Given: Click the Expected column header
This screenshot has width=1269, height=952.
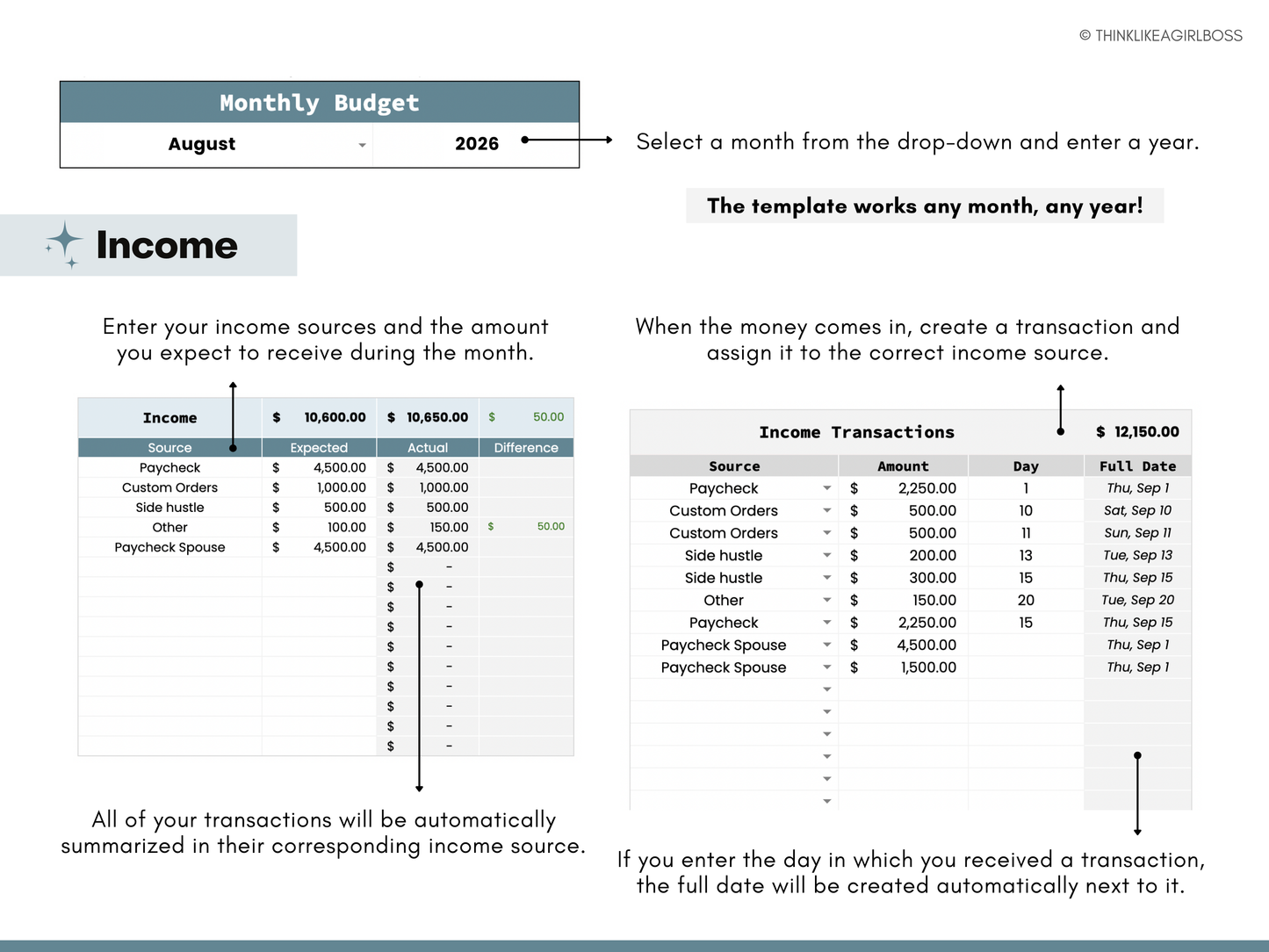Looking at the screenshot, I should pyautogui.click(x=319, y=448).
